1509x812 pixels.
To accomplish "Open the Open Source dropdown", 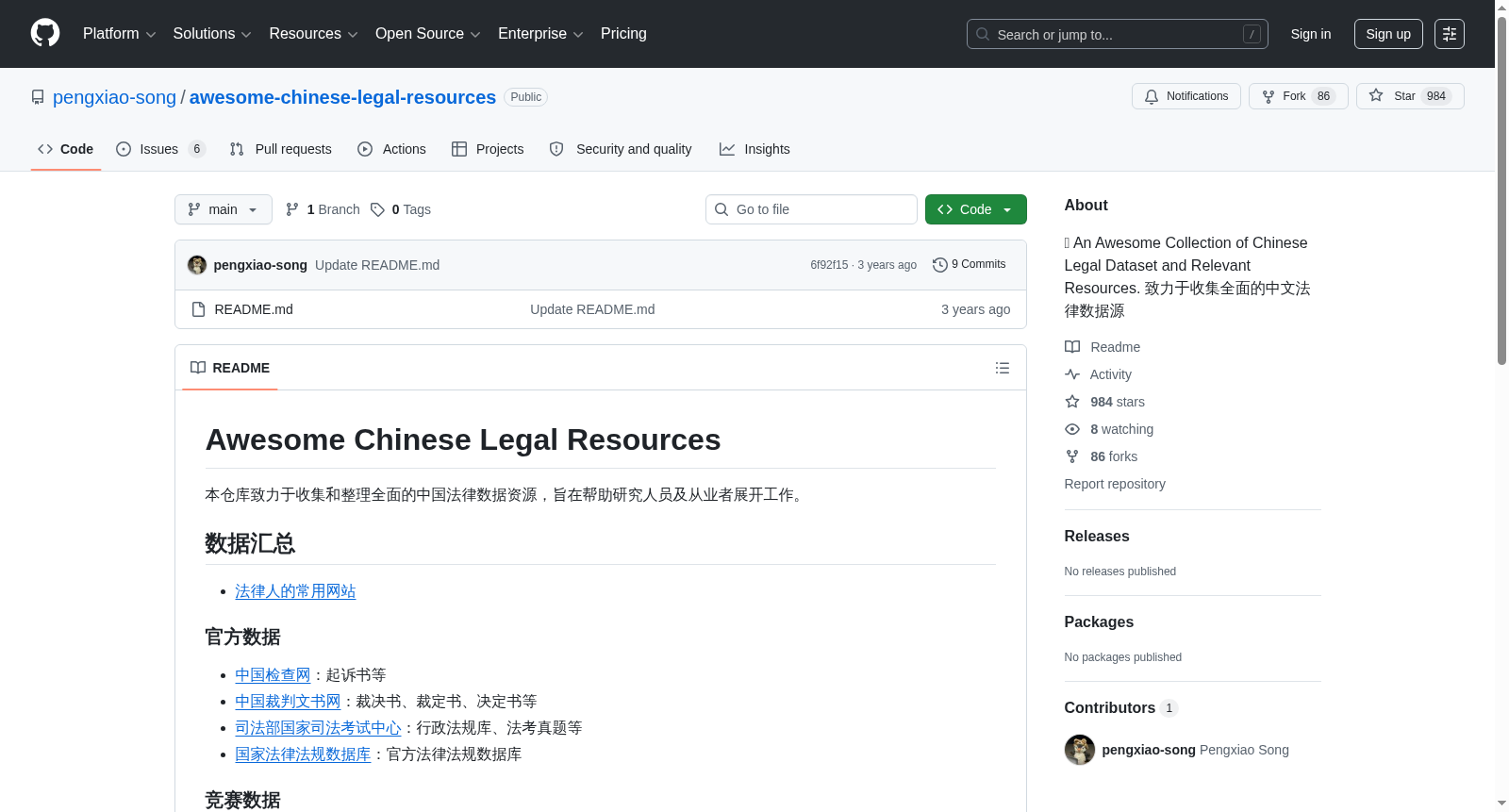I will coord(428,34).
